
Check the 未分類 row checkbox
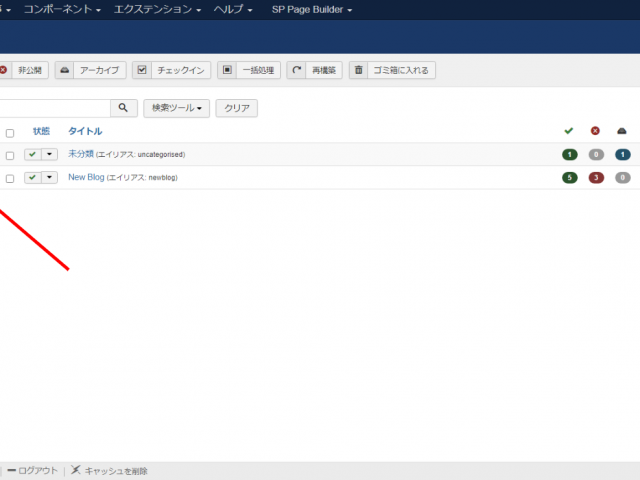[x=10, y=156]
